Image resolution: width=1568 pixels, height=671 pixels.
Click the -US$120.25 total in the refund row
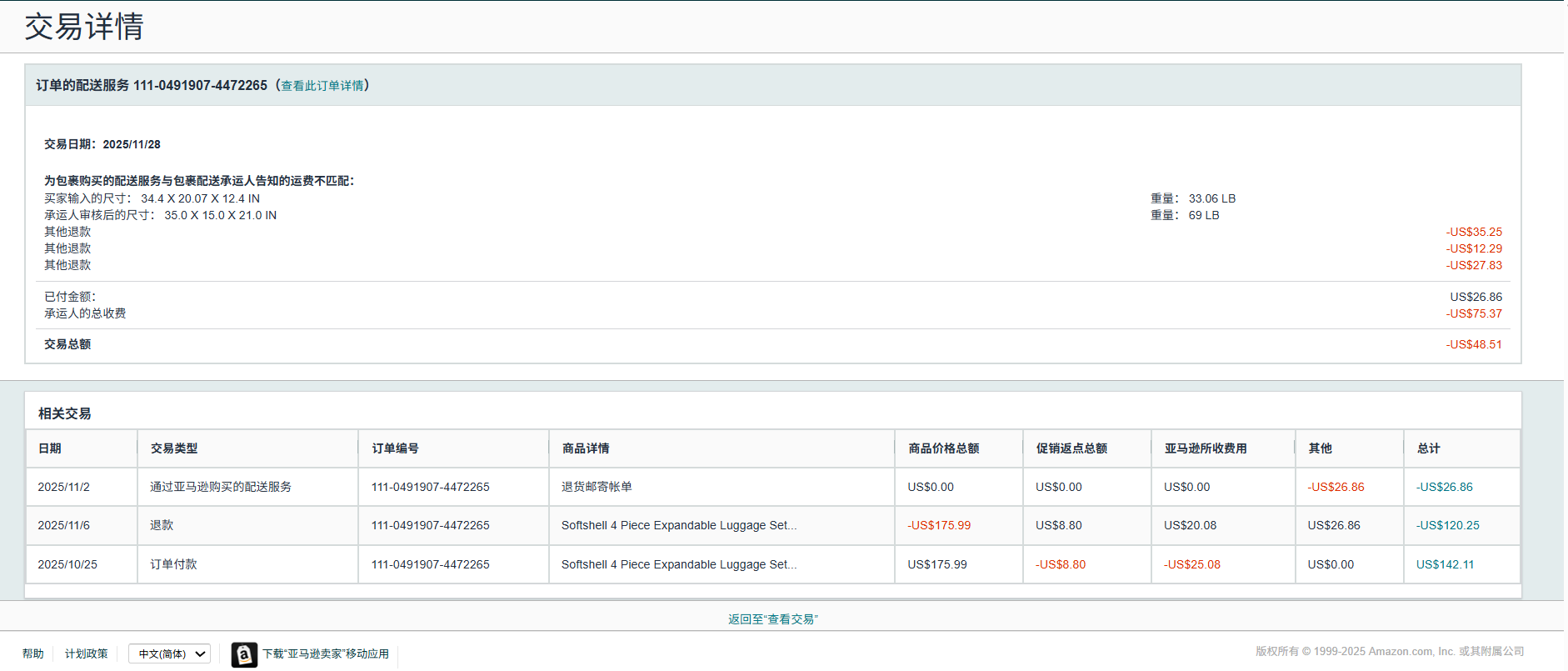point(1447,525)
